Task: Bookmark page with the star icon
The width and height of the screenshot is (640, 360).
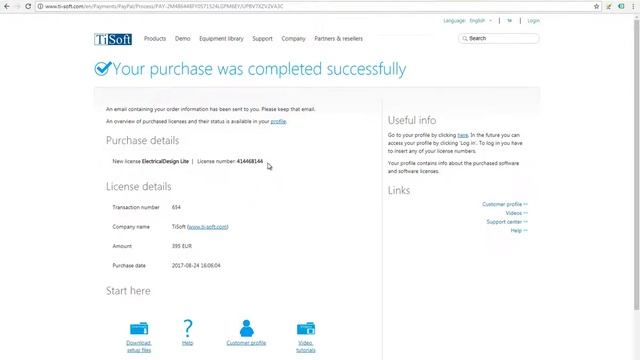Action: [596, 6]
